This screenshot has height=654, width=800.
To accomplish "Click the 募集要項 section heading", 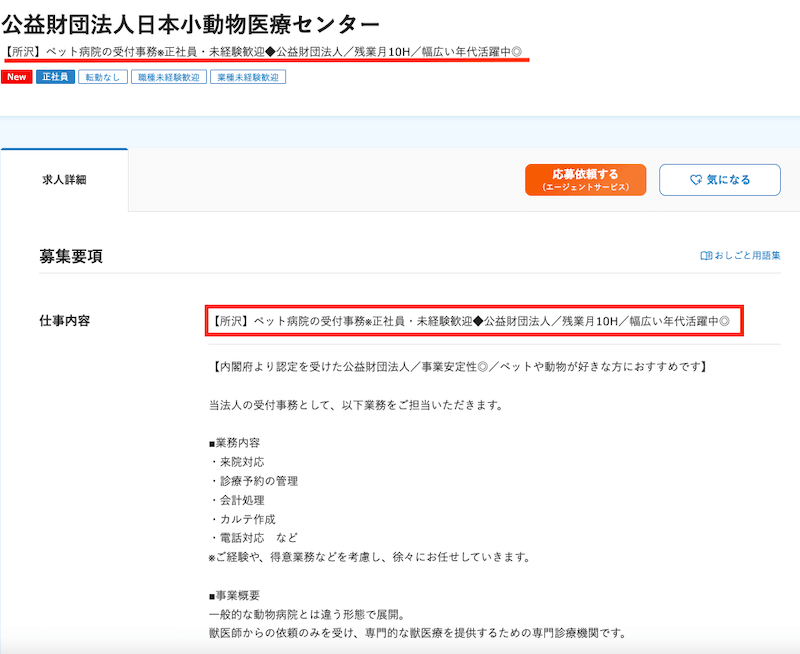I will tap(71, 256).
